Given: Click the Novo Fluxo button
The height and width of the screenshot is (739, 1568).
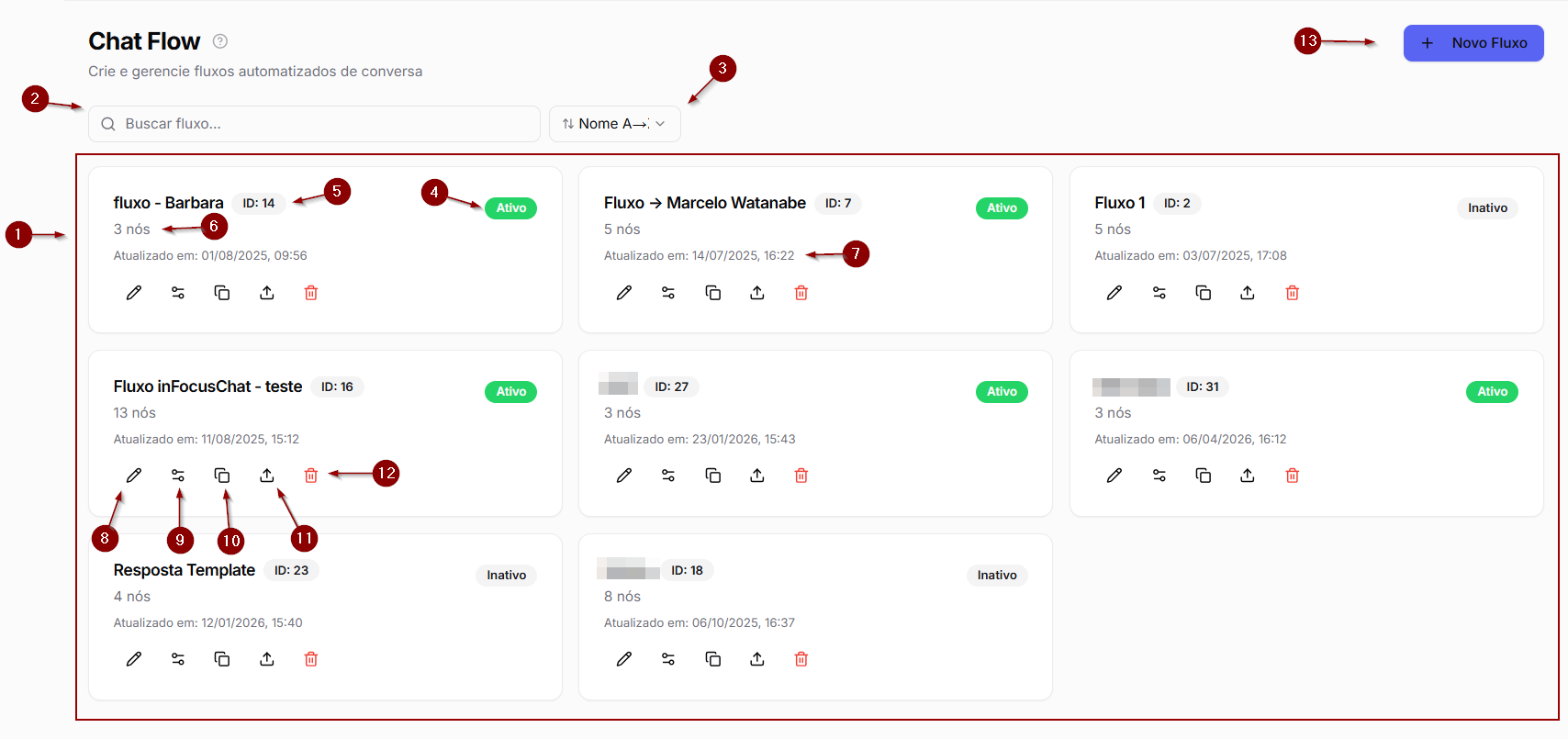Looking at the screenshot, I should (1473, 43).
